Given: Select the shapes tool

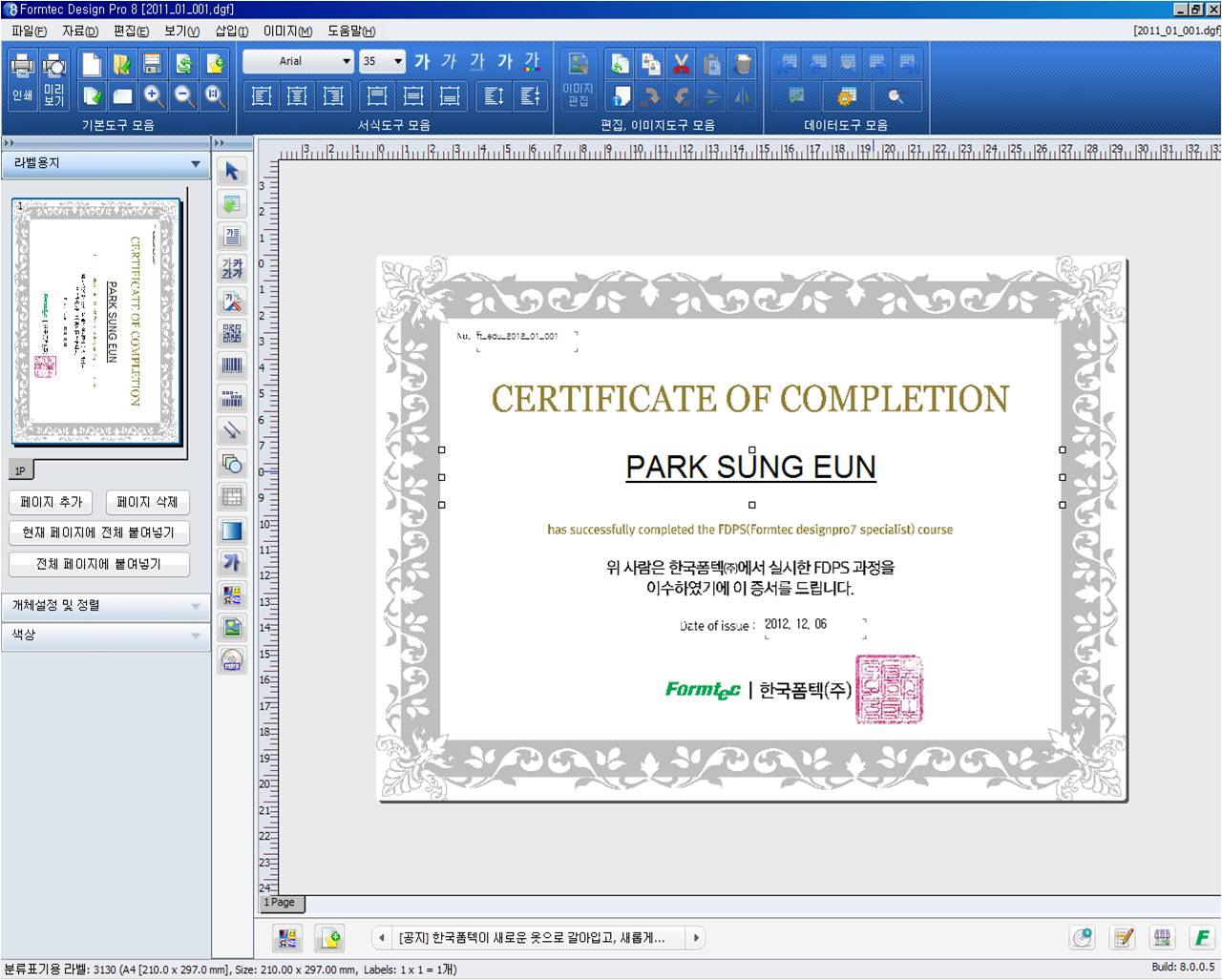Looking at the screenshot, I should pos(232,464).
